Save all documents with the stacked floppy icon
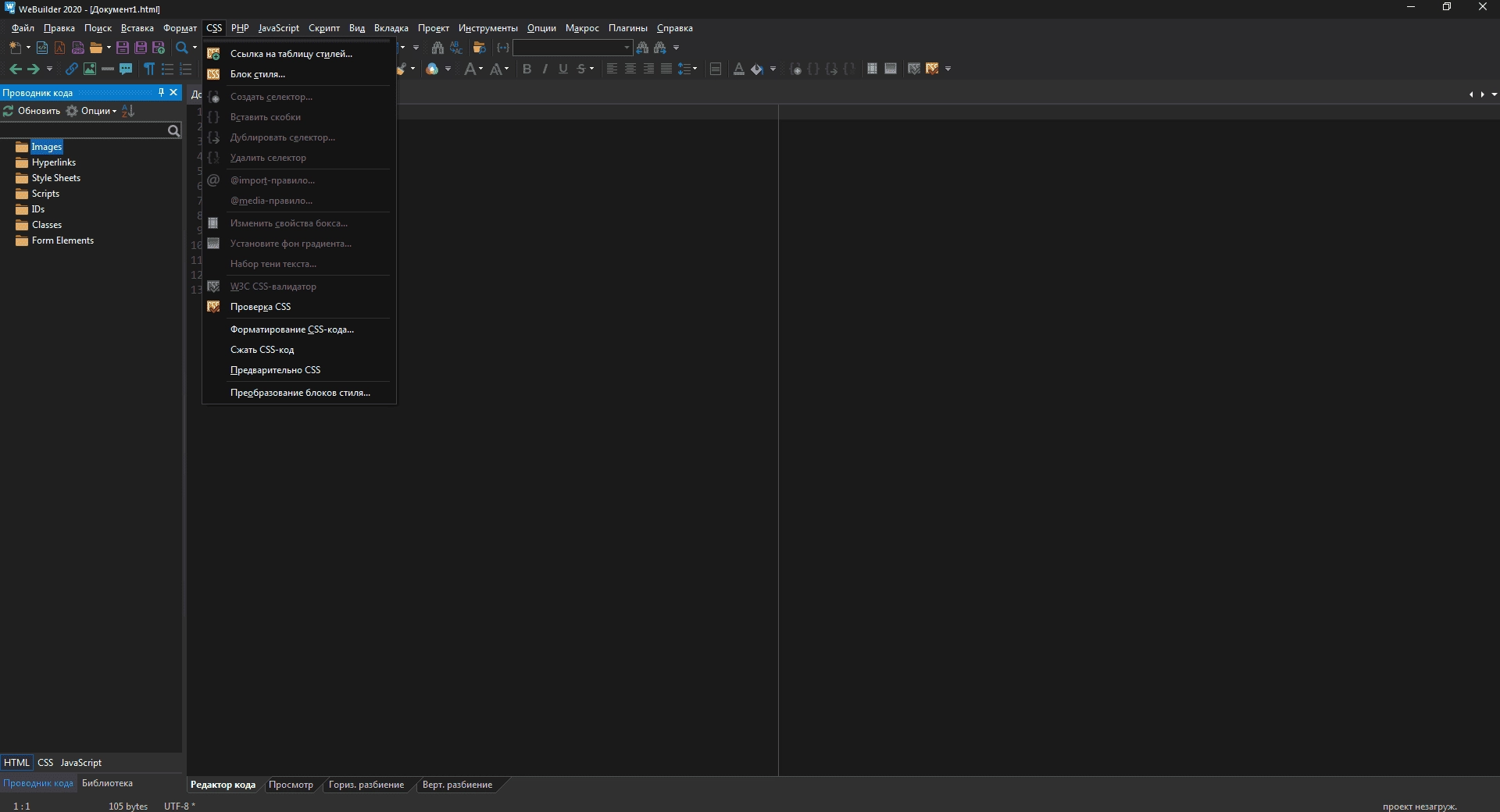This screenshot has width=1500, height=812. click(141, 48)
